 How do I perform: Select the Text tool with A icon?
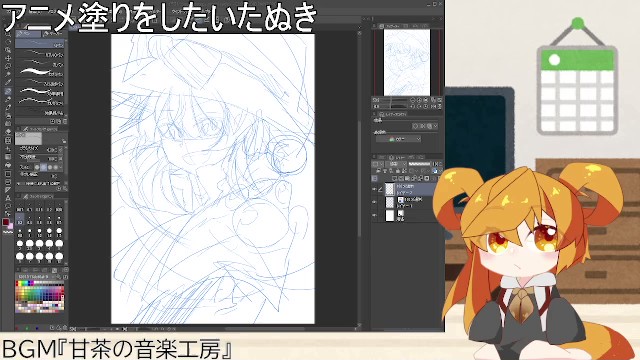[x=8, y=198]
